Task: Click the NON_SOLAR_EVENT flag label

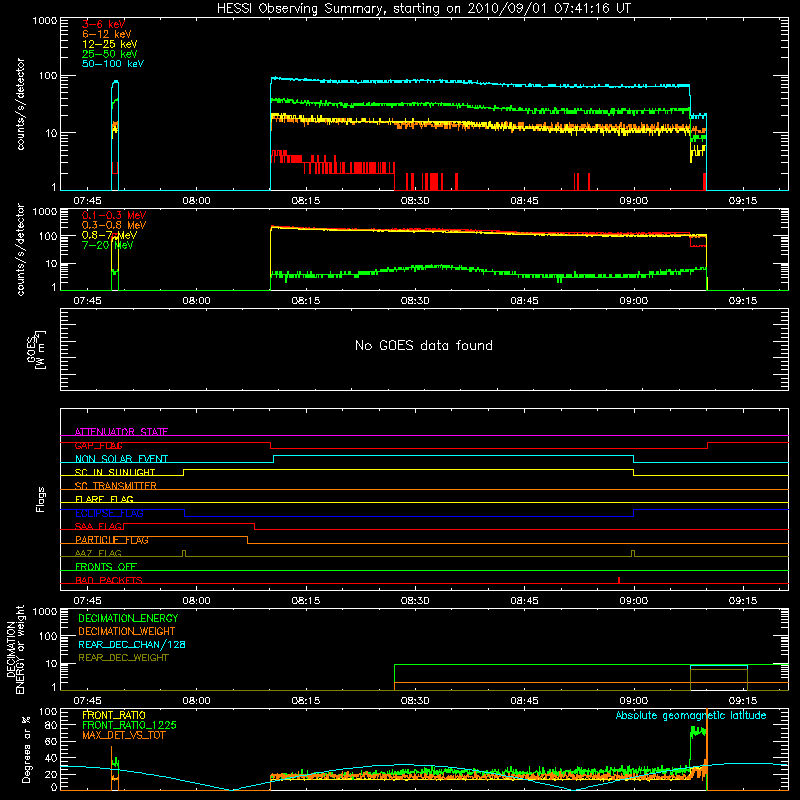Action: pos(121,459)
